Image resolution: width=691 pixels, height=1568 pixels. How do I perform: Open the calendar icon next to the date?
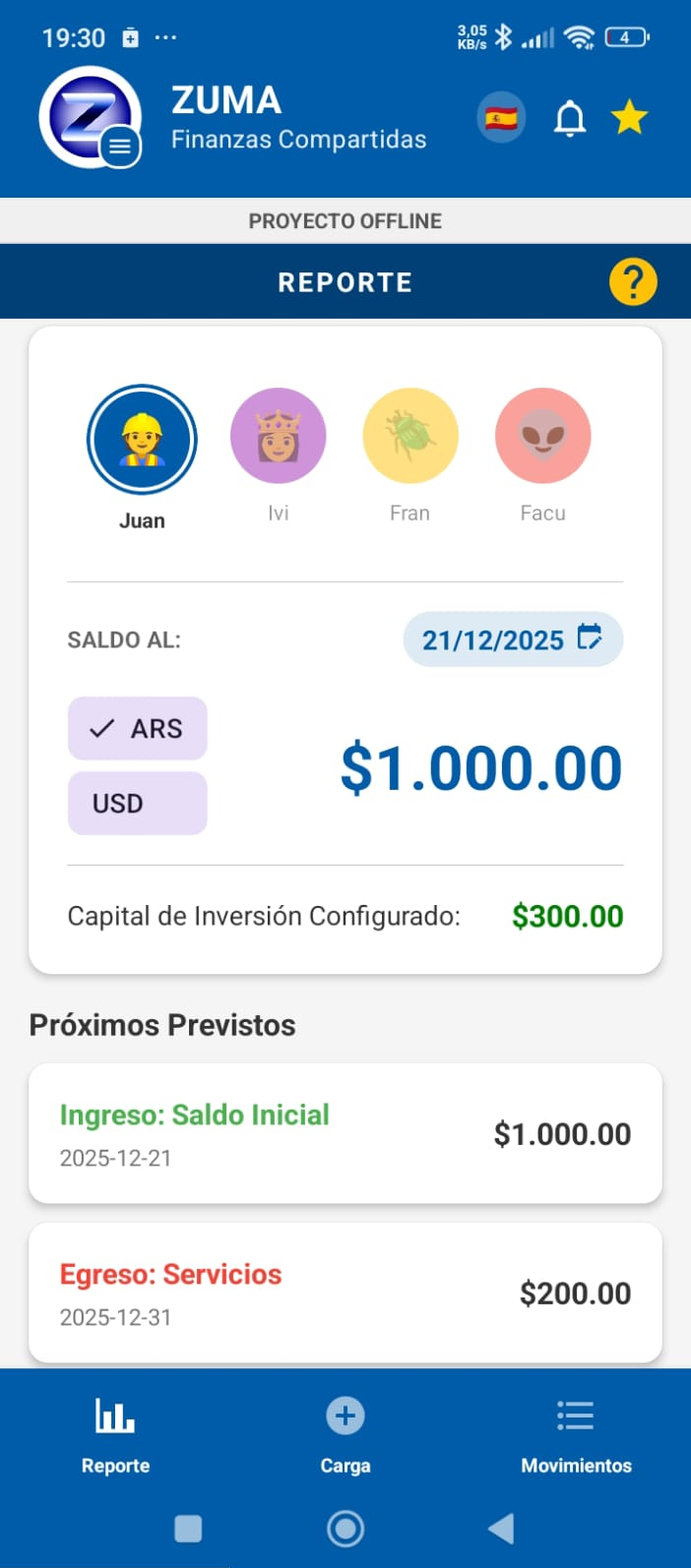pos(590,638)
